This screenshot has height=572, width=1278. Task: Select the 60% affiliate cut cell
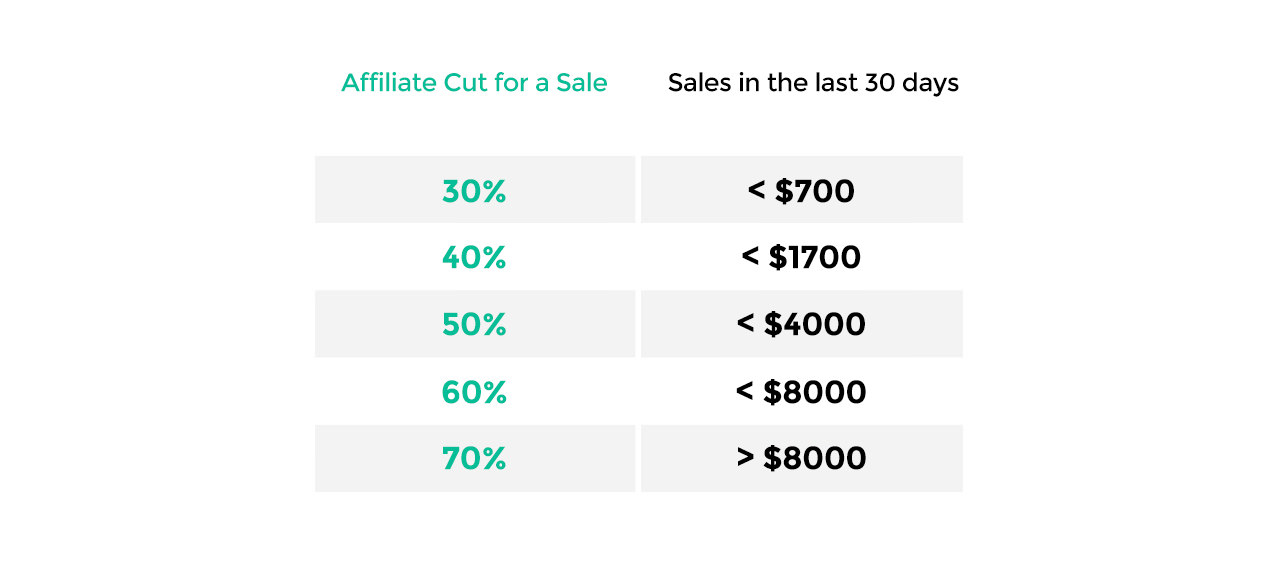(475, 391)
